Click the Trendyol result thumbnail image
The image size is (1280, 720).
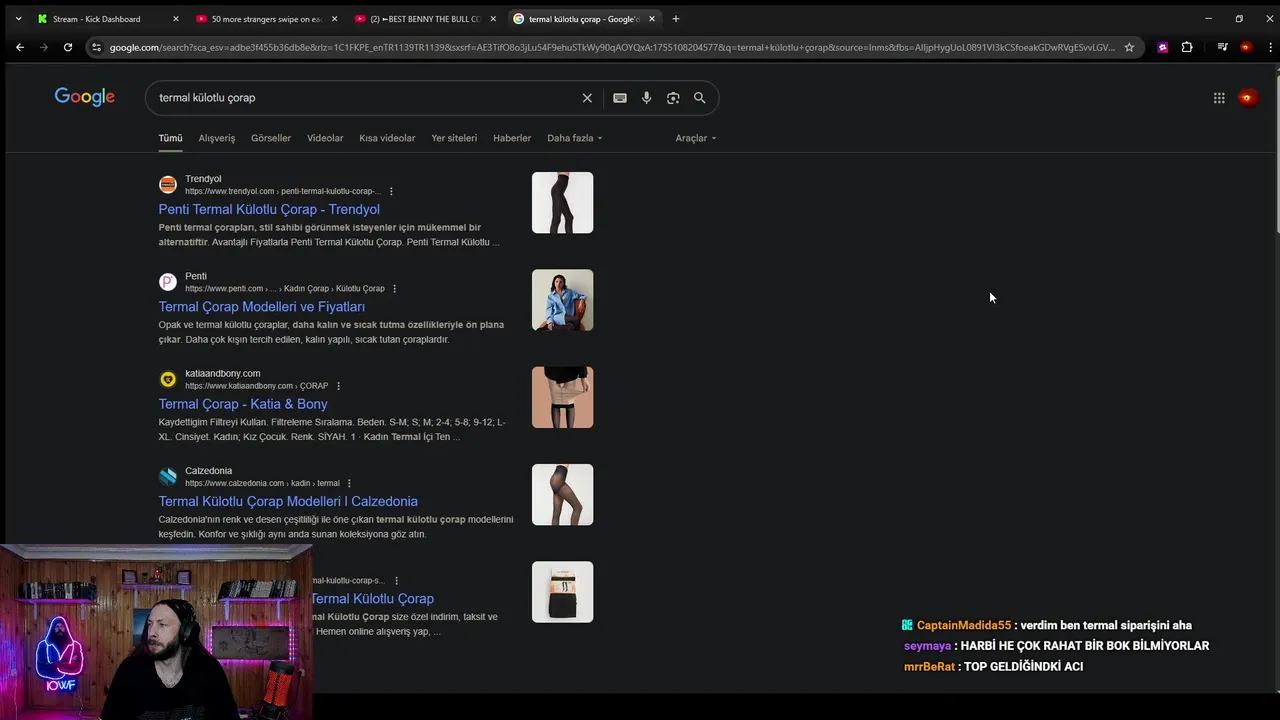click(x=562, y=203)
